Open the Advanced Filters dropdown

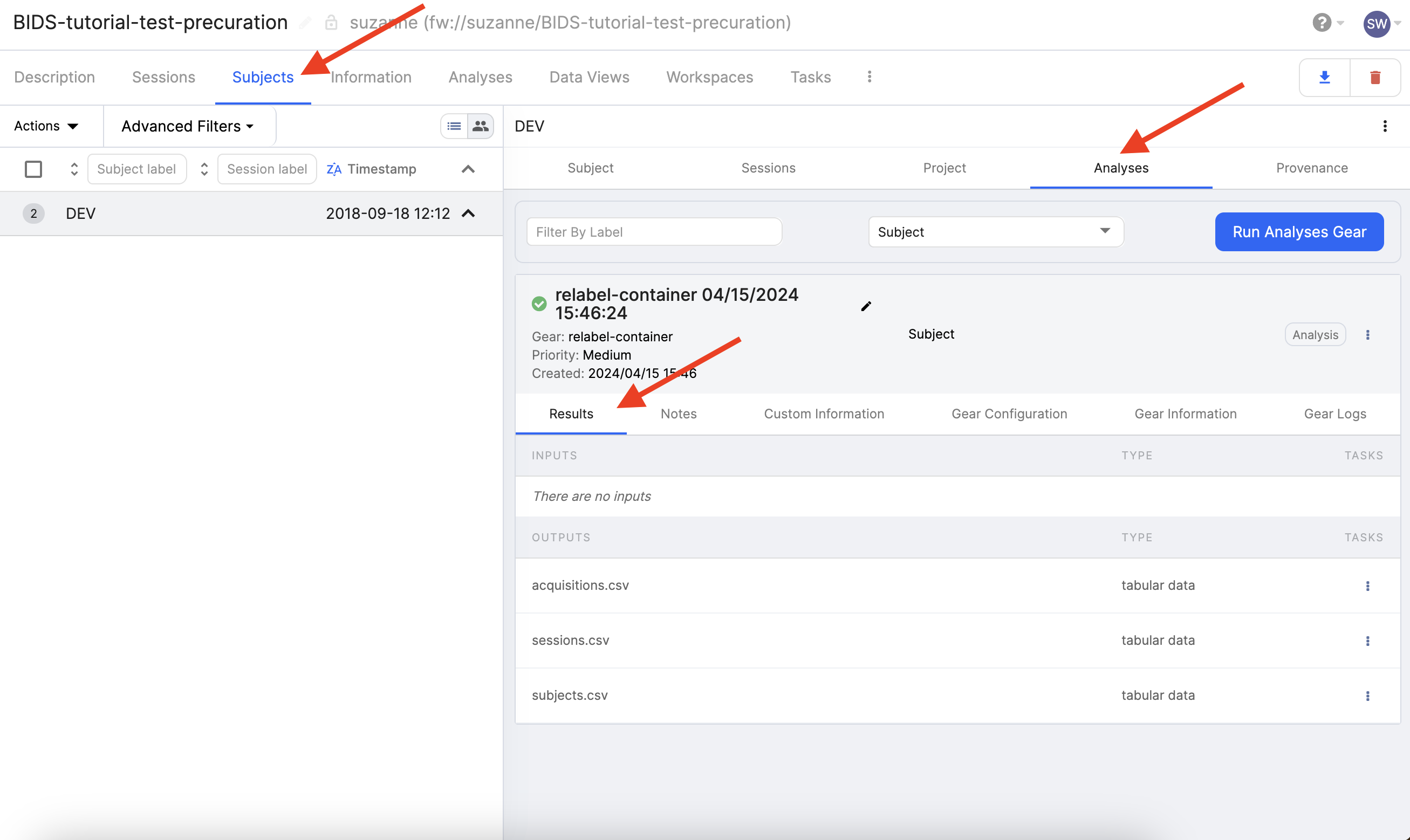(187, 126)
